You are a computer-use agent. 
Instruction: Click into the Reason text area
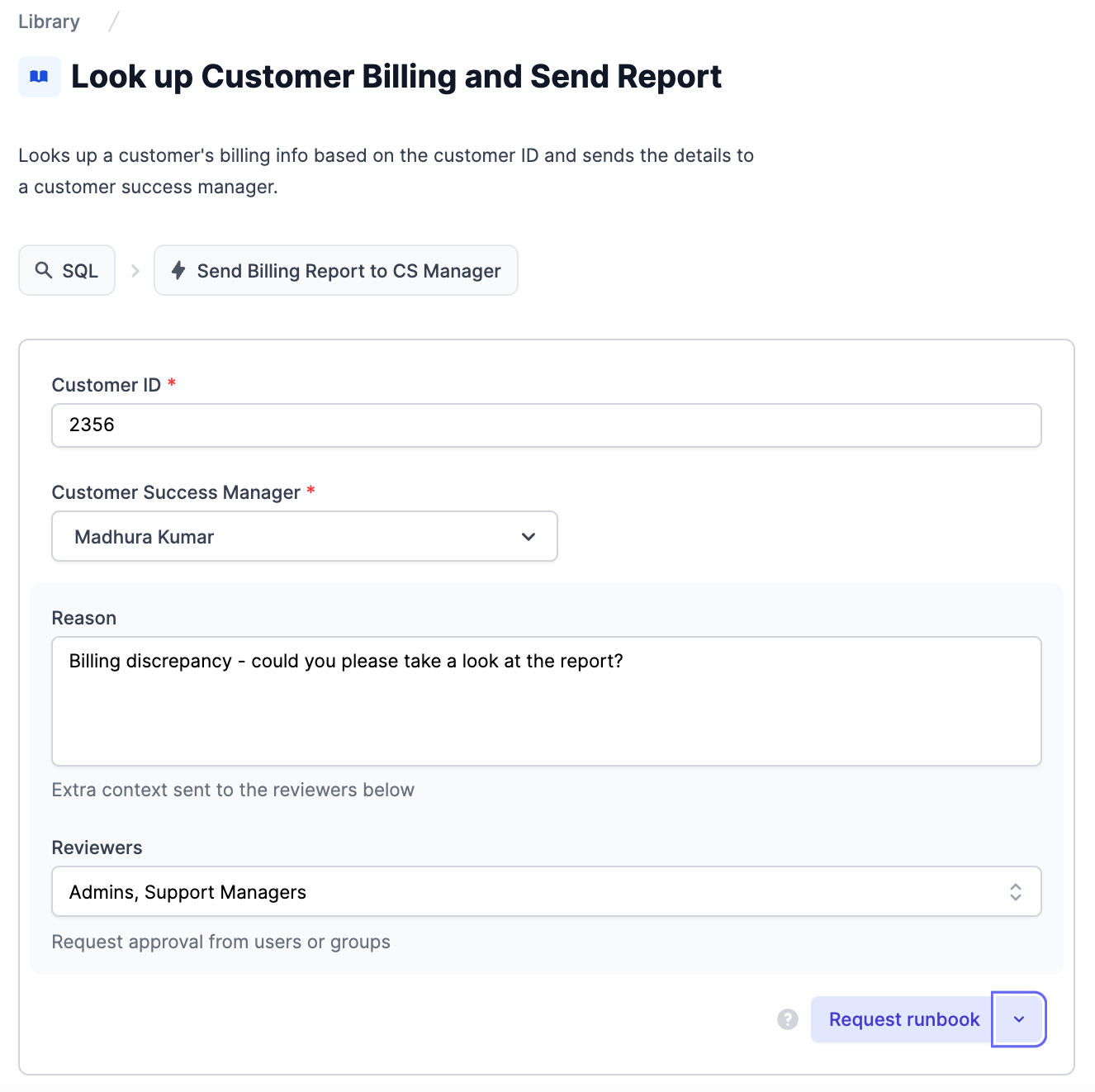547,701
